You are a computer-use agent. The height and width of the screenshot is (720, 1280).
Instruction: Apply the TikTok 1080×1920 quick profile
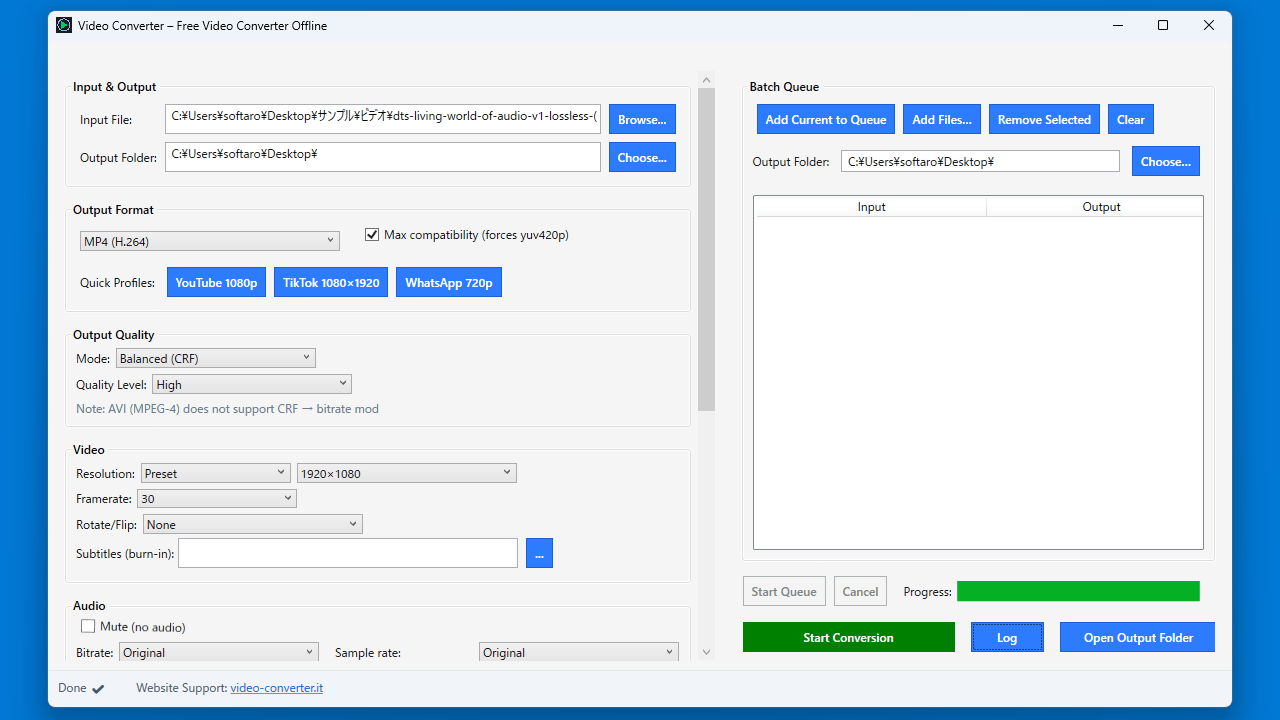pos(330,282)
